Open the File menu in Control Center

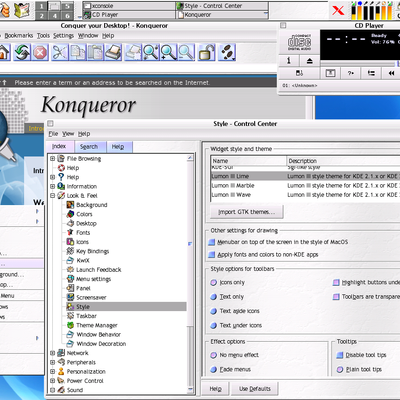pos(53,134)
